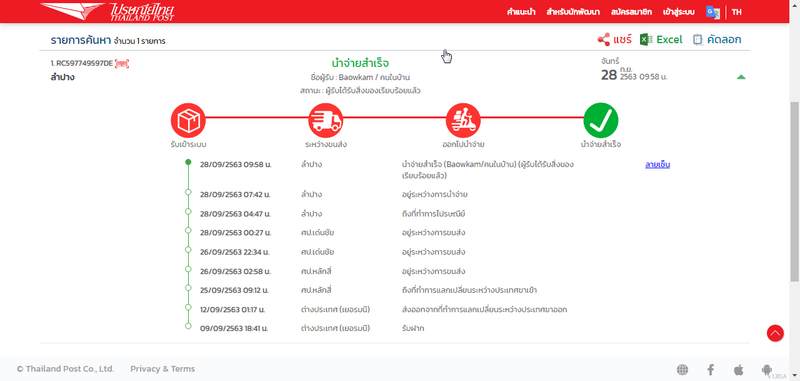
Task: Switch language using the TH selector
Action: (737, 12)
